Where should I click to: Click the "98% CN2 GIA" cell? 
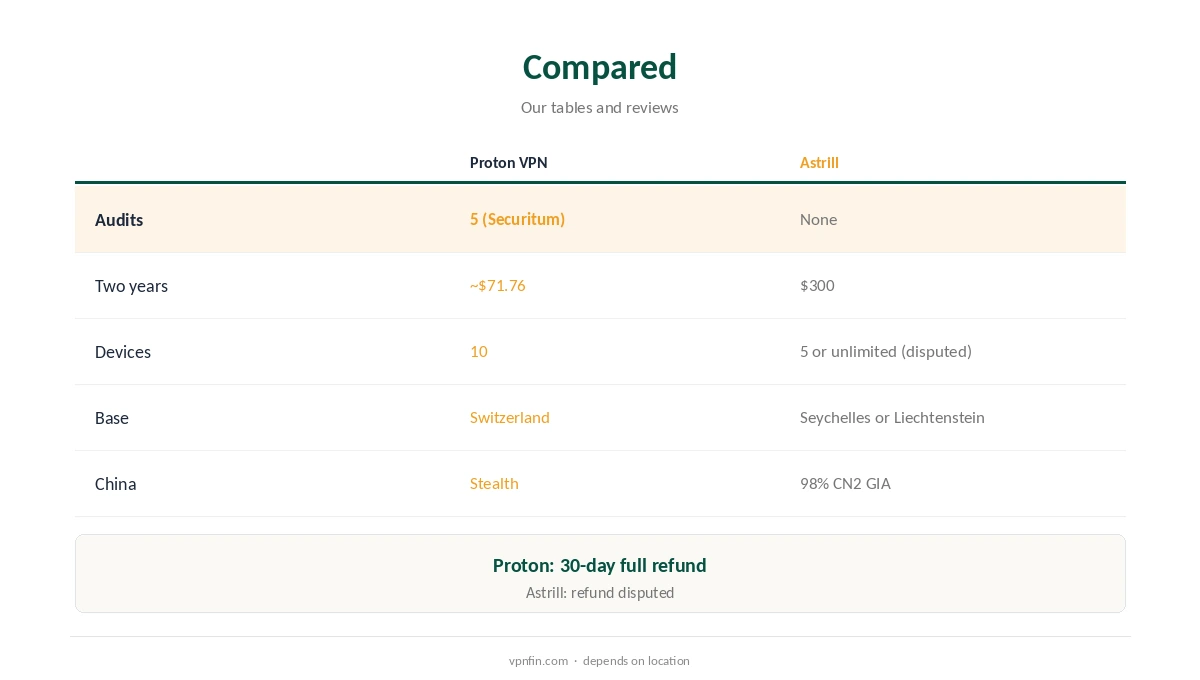click(845, 484)
